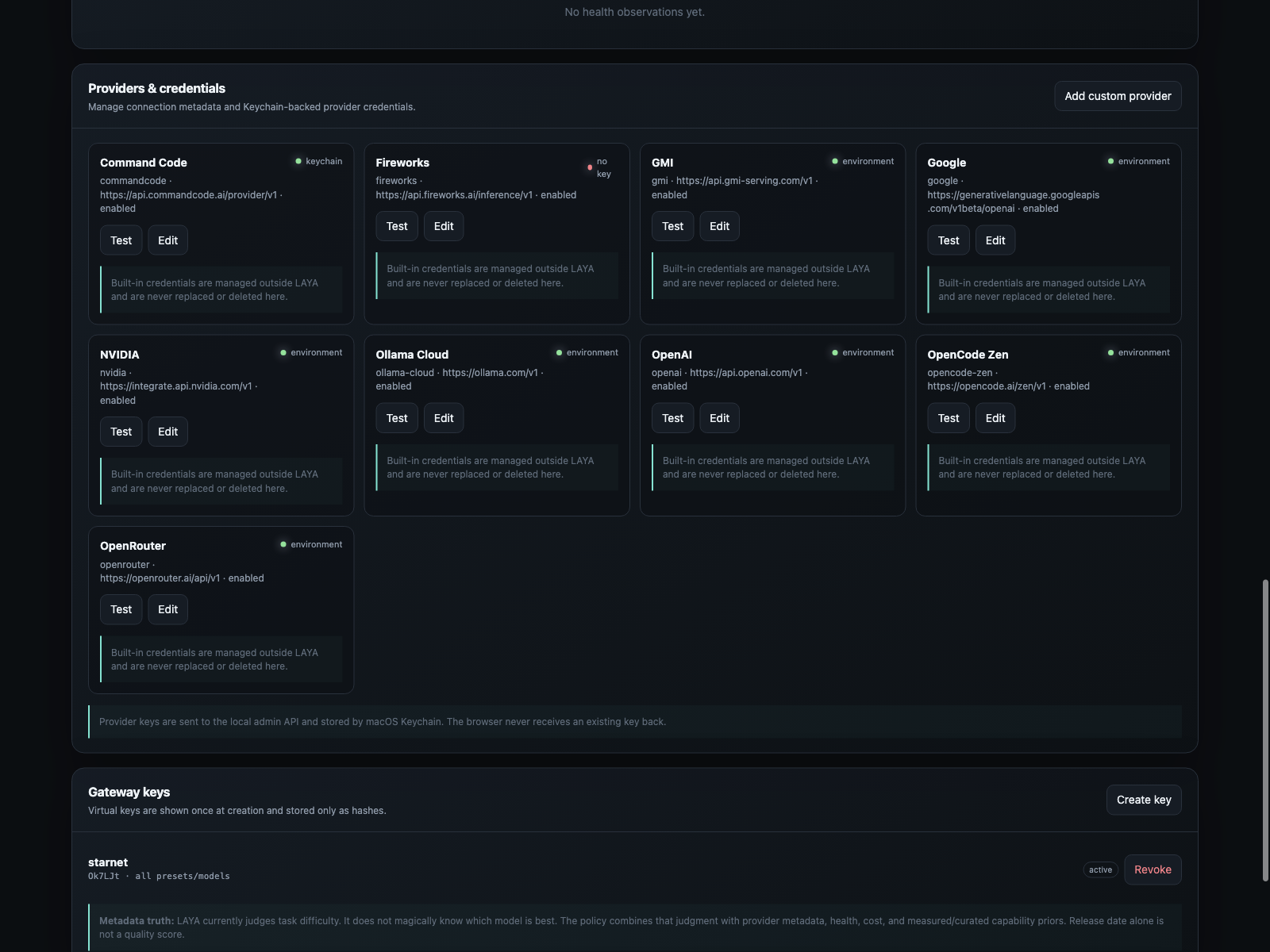Click the api.gmi-serving.com URL text
The width and height of the screenshot is (1270, 952).
tap(745, 181)
